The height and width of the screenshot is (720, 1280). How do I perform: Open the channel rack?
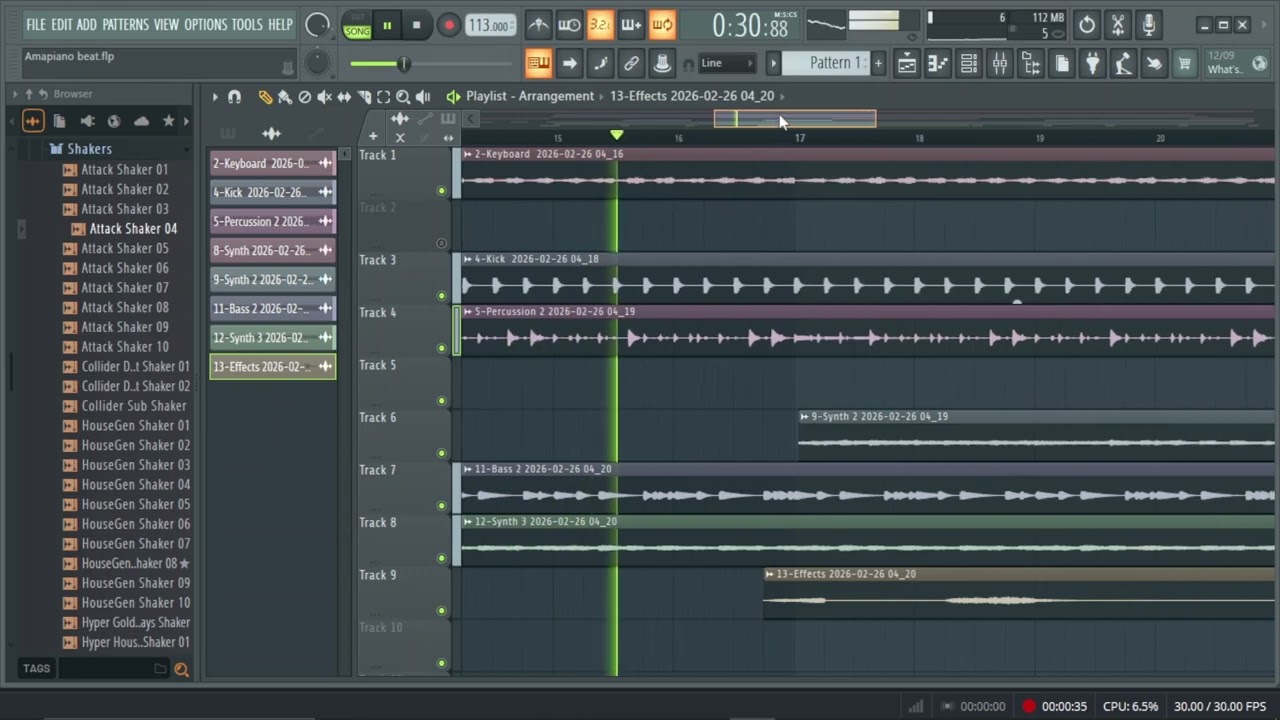(x=969, y=64)
